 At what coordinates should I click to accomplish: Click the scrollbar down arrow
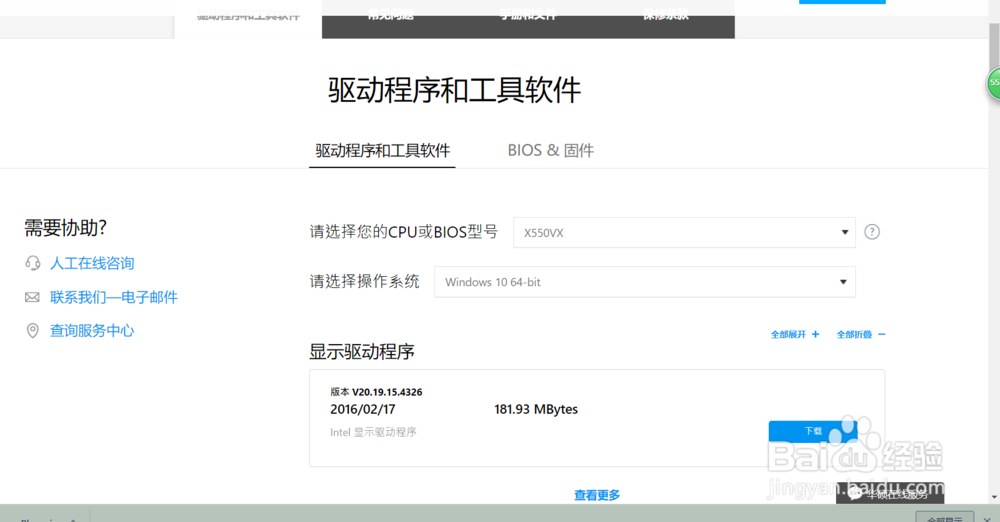tap(994, 496)
